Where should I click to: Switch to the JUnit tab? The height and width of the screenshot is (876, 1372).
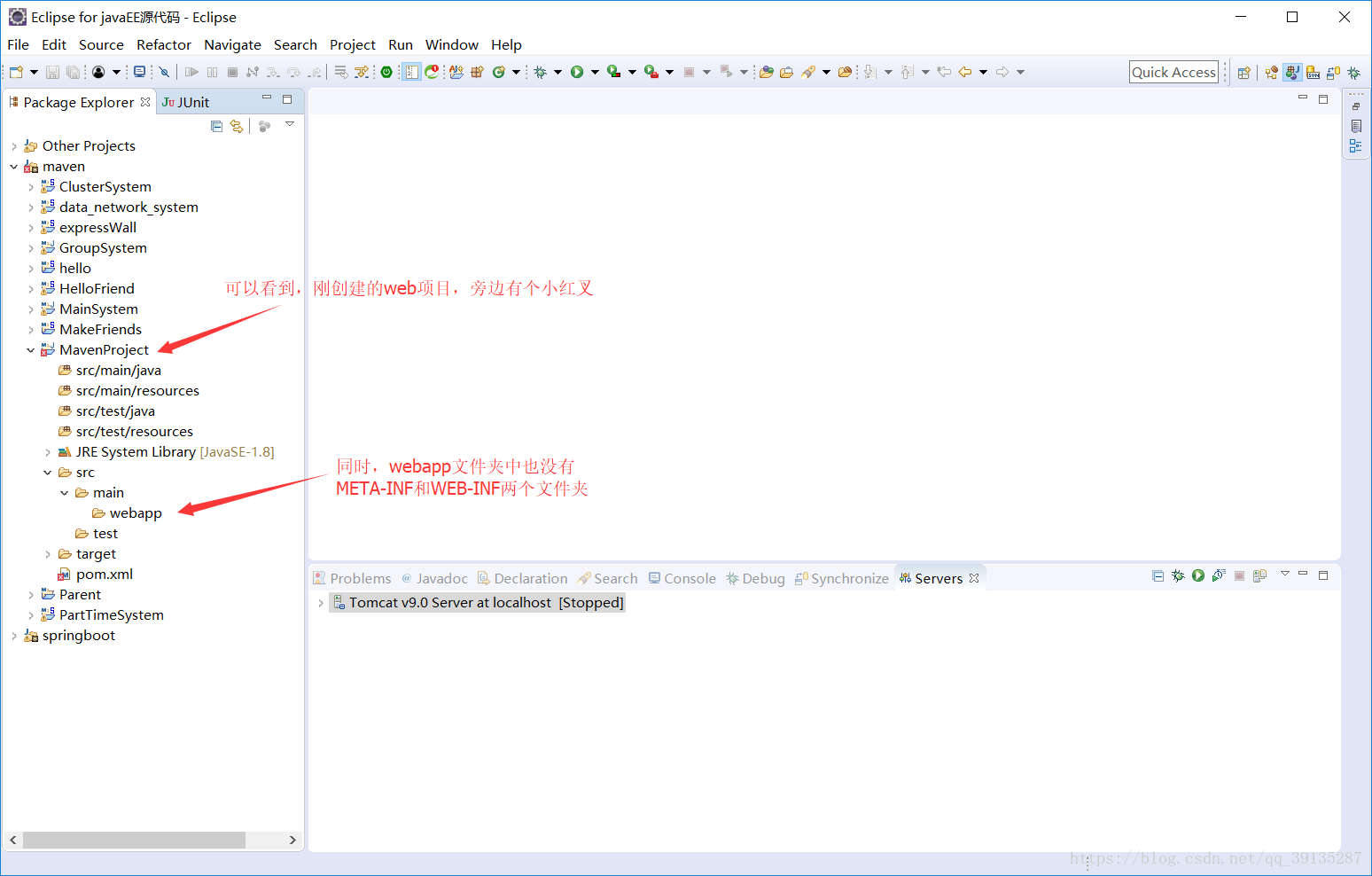click(x=186, y=102)
